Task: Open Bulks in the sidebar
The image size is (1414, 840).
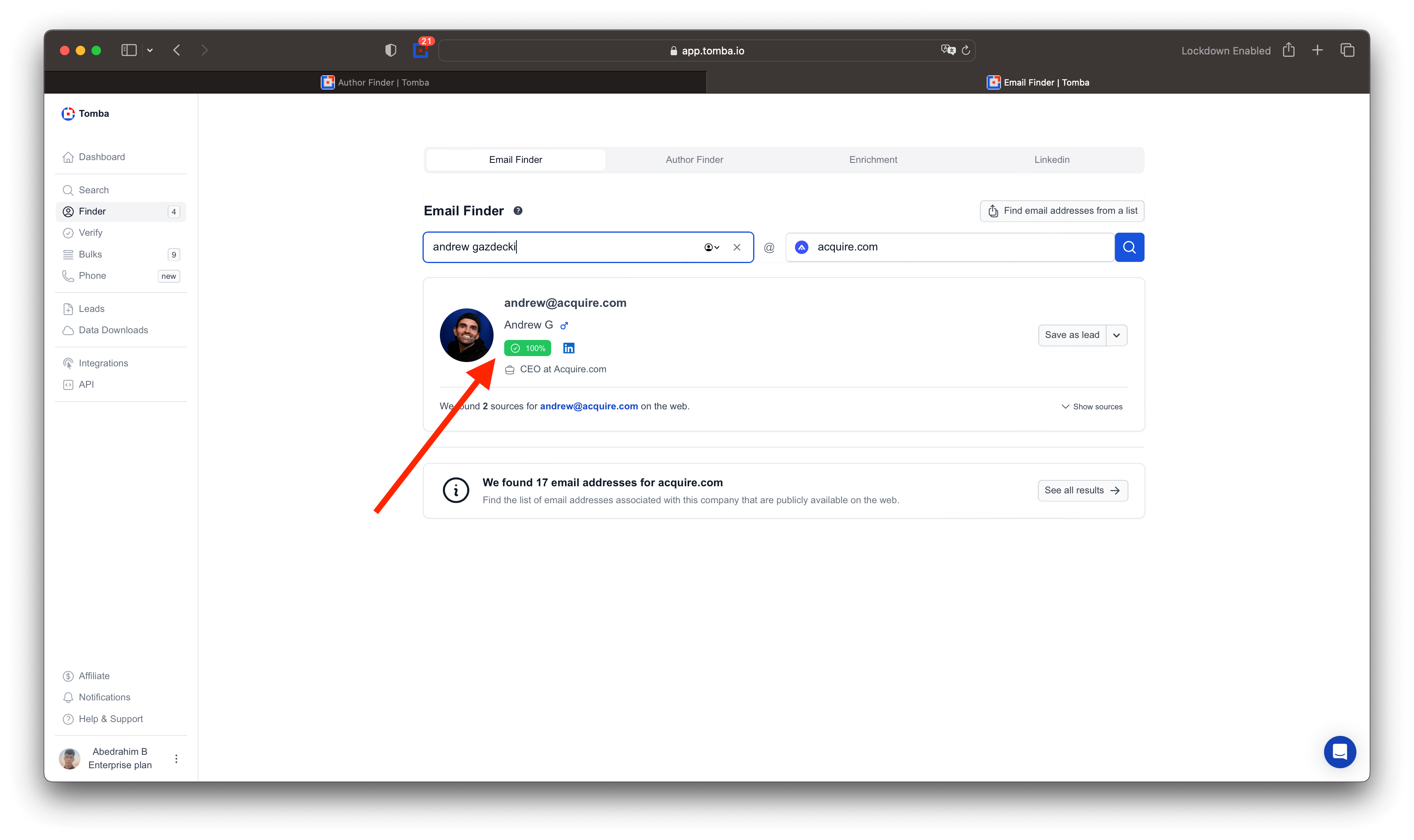Action: [121, 254]
